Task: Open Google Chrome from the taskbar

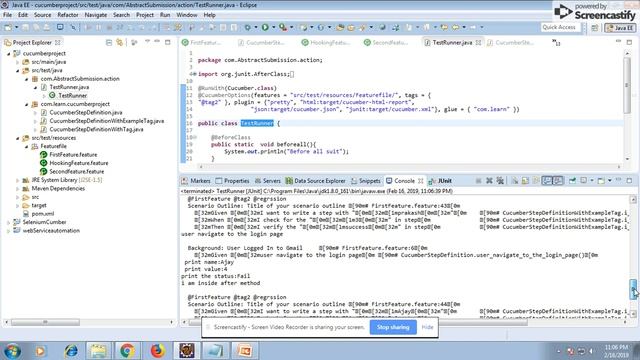Action: coord(127,351)
